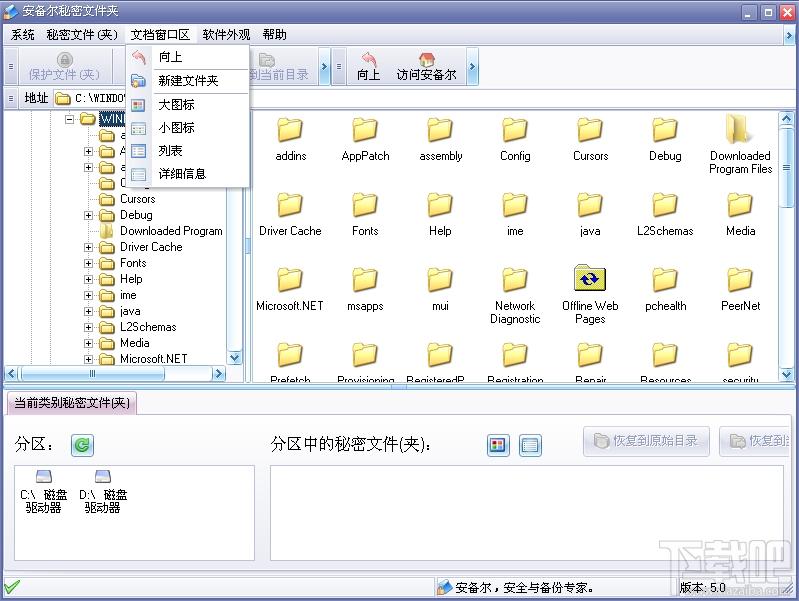Open the Config folder icon
The image size is (799, 601).
(515, 130)
